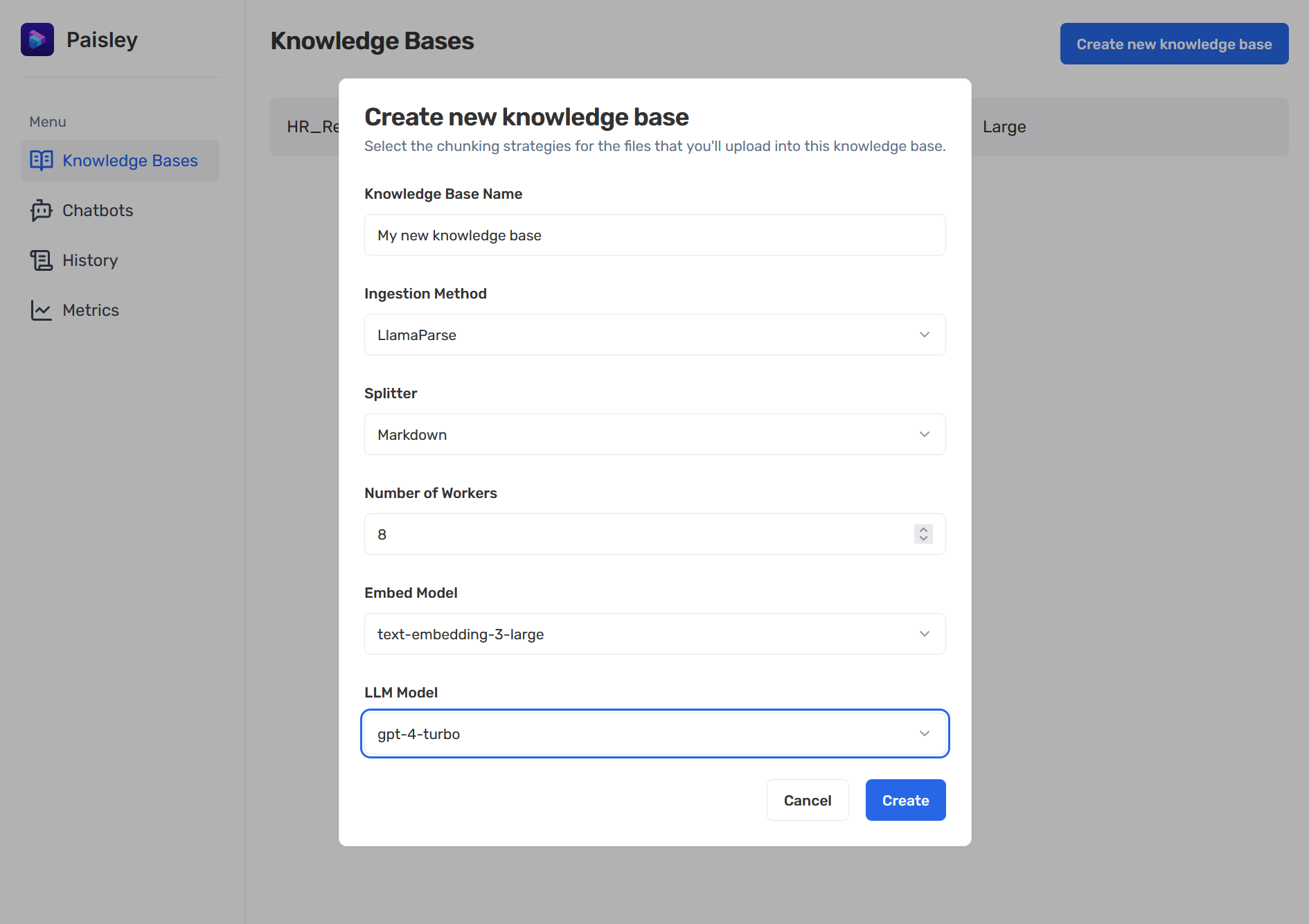This screenshot has width=1309, height=924.
Task: Expand the Splitter Markdown dropdown
Action: (x=654, y=434)
